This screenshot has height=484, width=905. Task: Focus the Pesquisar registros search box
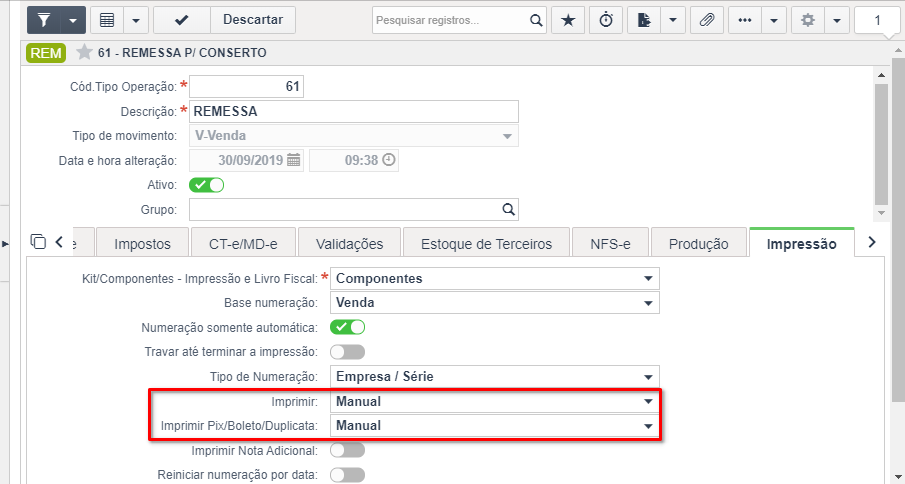pyautogui.click(x=450, y=20)
